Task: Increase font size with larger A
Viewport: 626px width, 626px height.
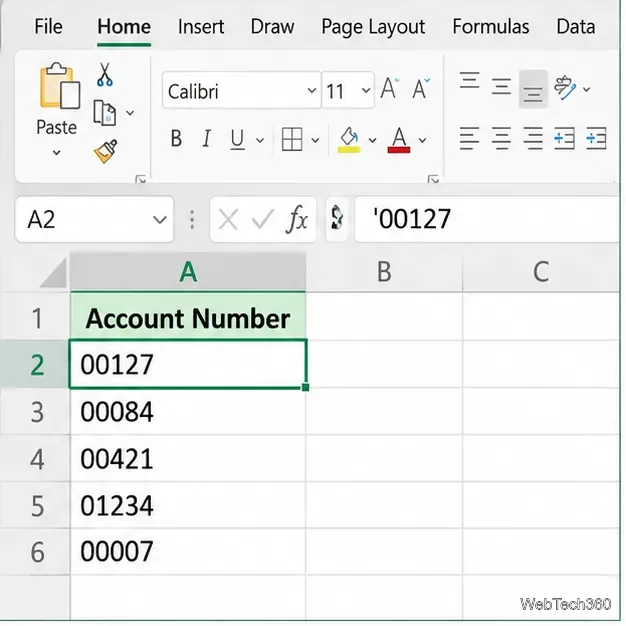Action: [x=389, y=89]
